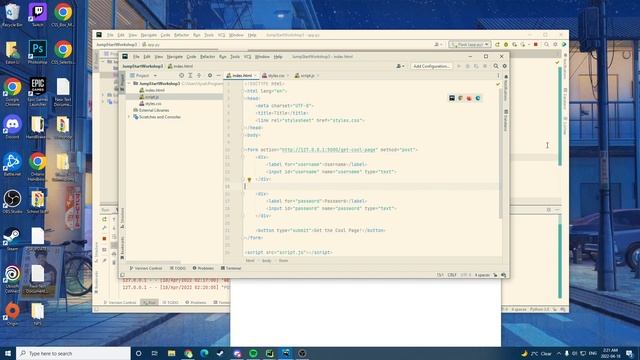The height and width of the screenshot is (360, 640).
Task: Open Version Control tab in front window
Action: 146,268
